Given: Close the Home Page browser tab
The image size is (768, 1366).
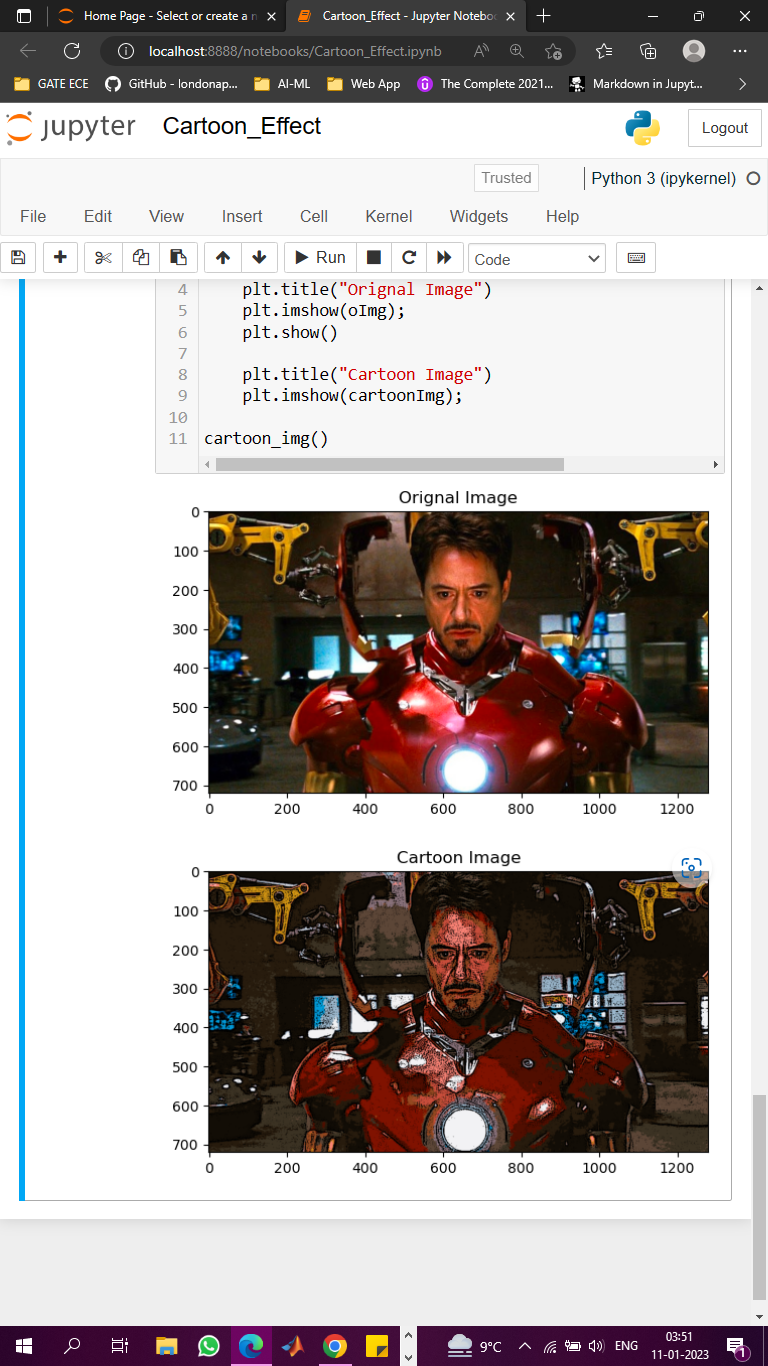Looking at the screenshot, I should [x=271, y=16].
